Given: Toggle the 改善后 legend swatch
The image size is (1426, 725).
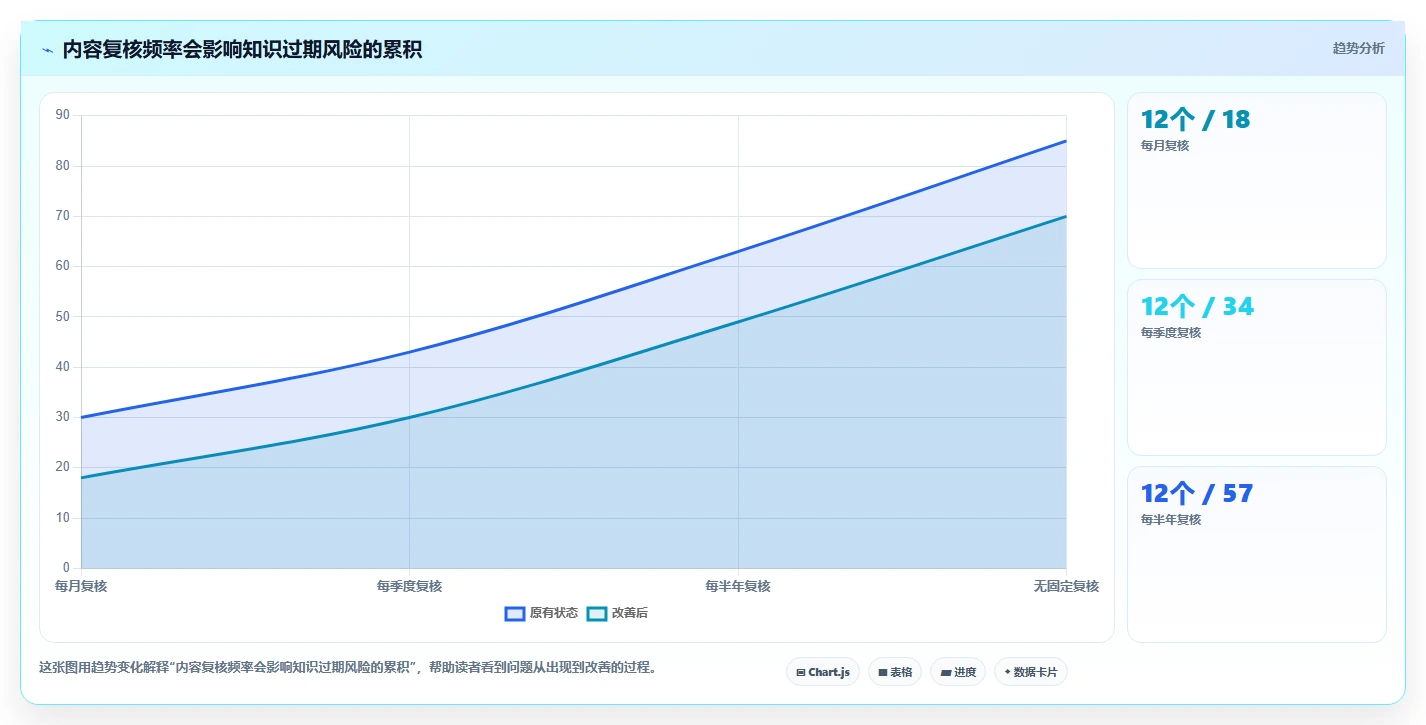Looking at the screenshot, I should point(597,613).
